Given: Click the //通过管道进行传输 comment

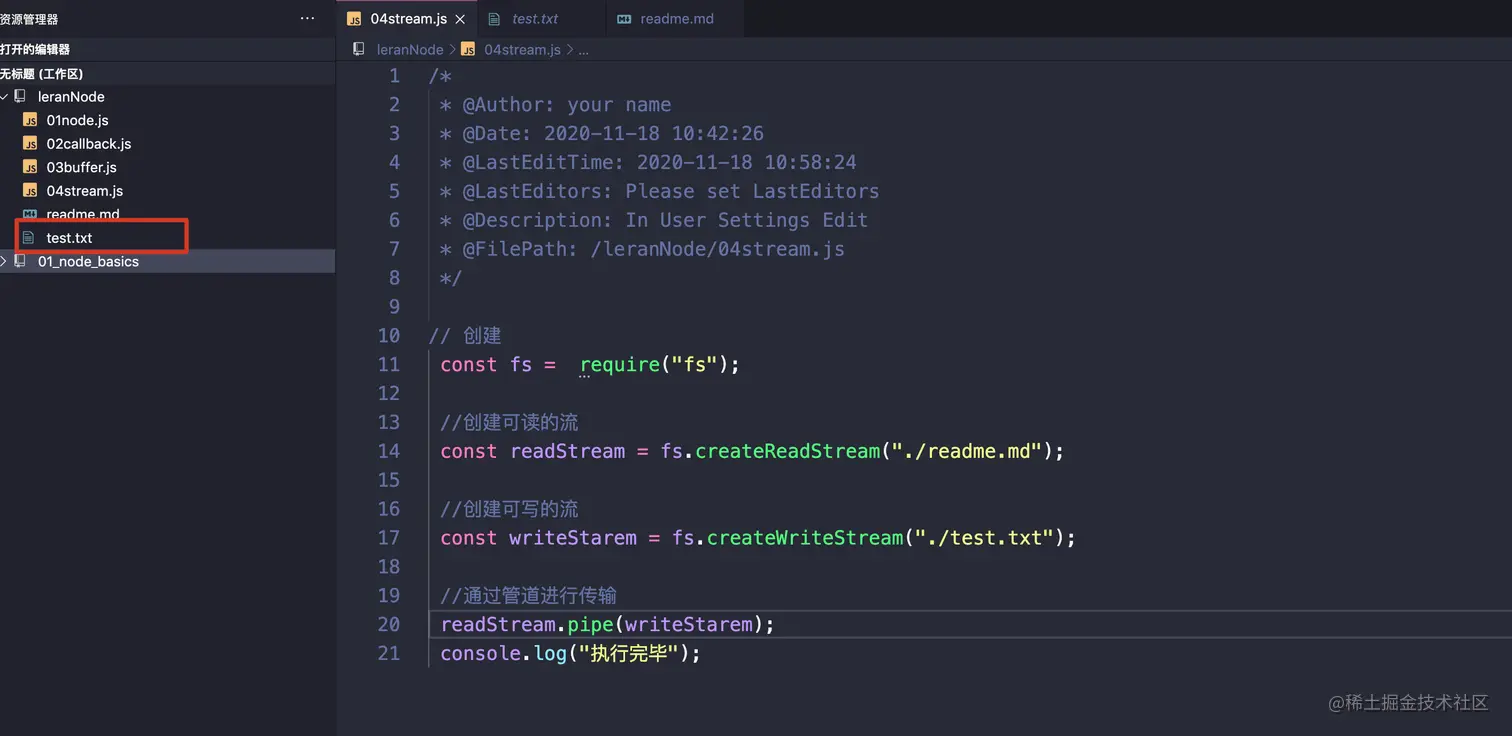Looking at the screenshot, I should [x=528, y=596].
